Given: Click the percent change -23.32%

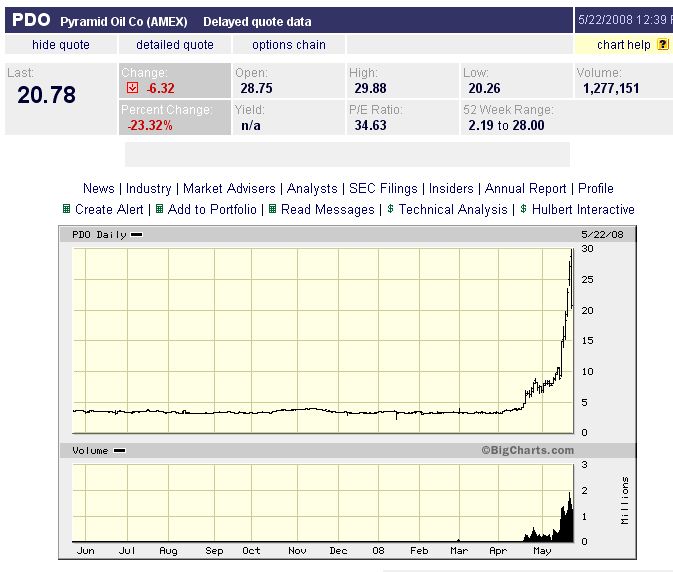Looking at the screenshot, I should pyautogui.click(x=150, y=125).
